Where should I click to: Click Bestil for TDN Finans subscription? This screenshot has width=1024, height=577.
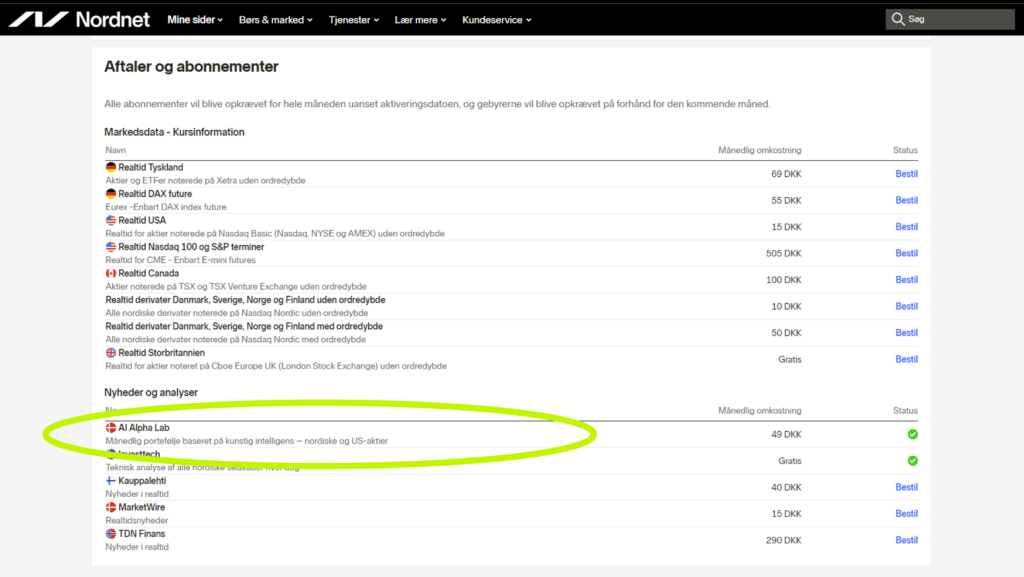pyautogui.click(x=906, y=540)
